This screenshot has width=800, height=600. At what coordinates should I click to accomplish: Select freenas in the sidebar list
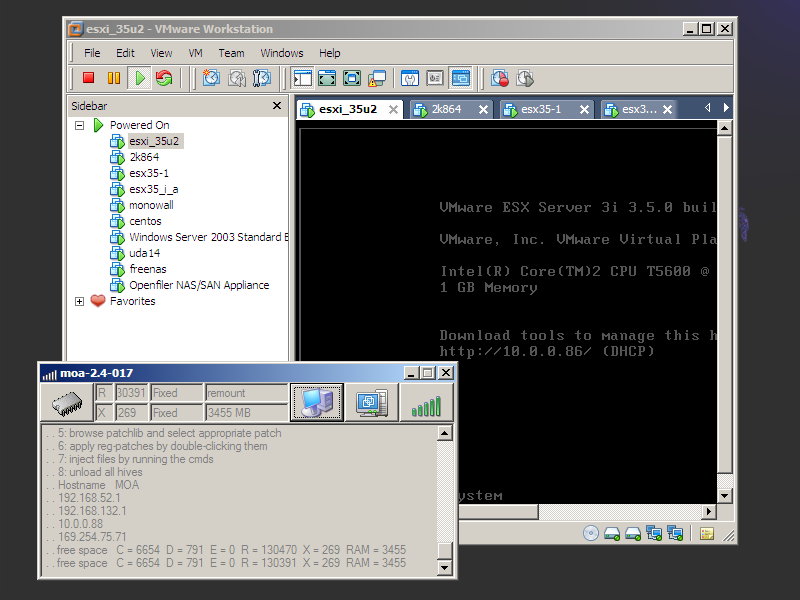tap(146, 269)
